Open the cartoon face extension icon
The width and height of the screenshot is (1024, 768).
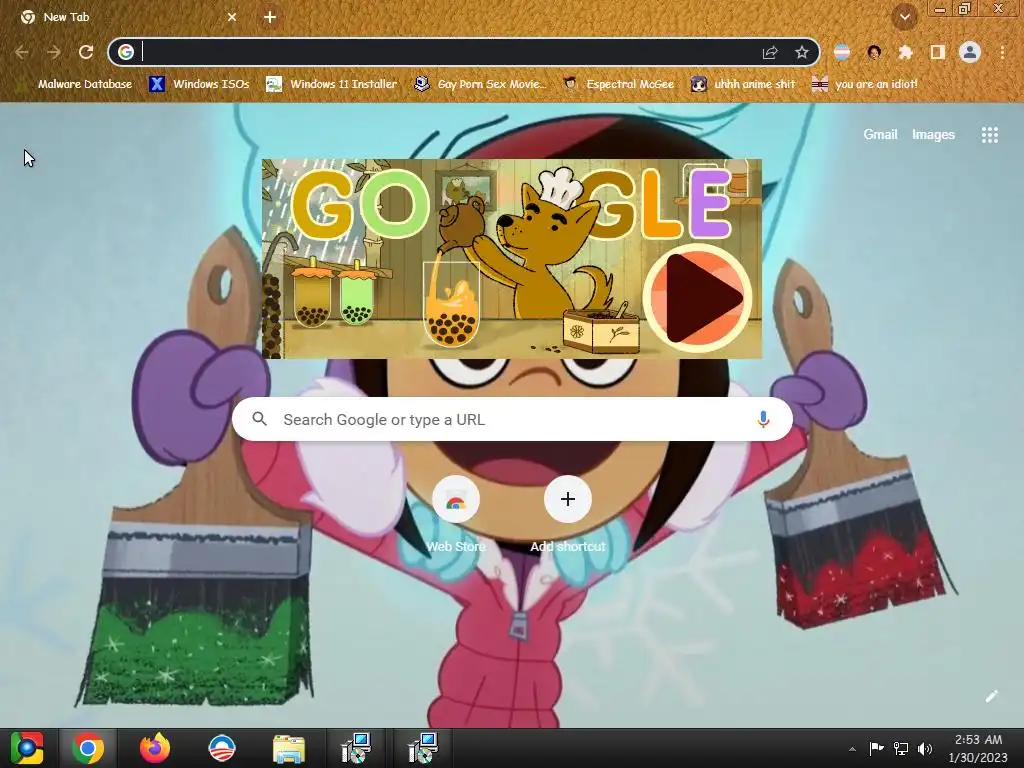874,52
